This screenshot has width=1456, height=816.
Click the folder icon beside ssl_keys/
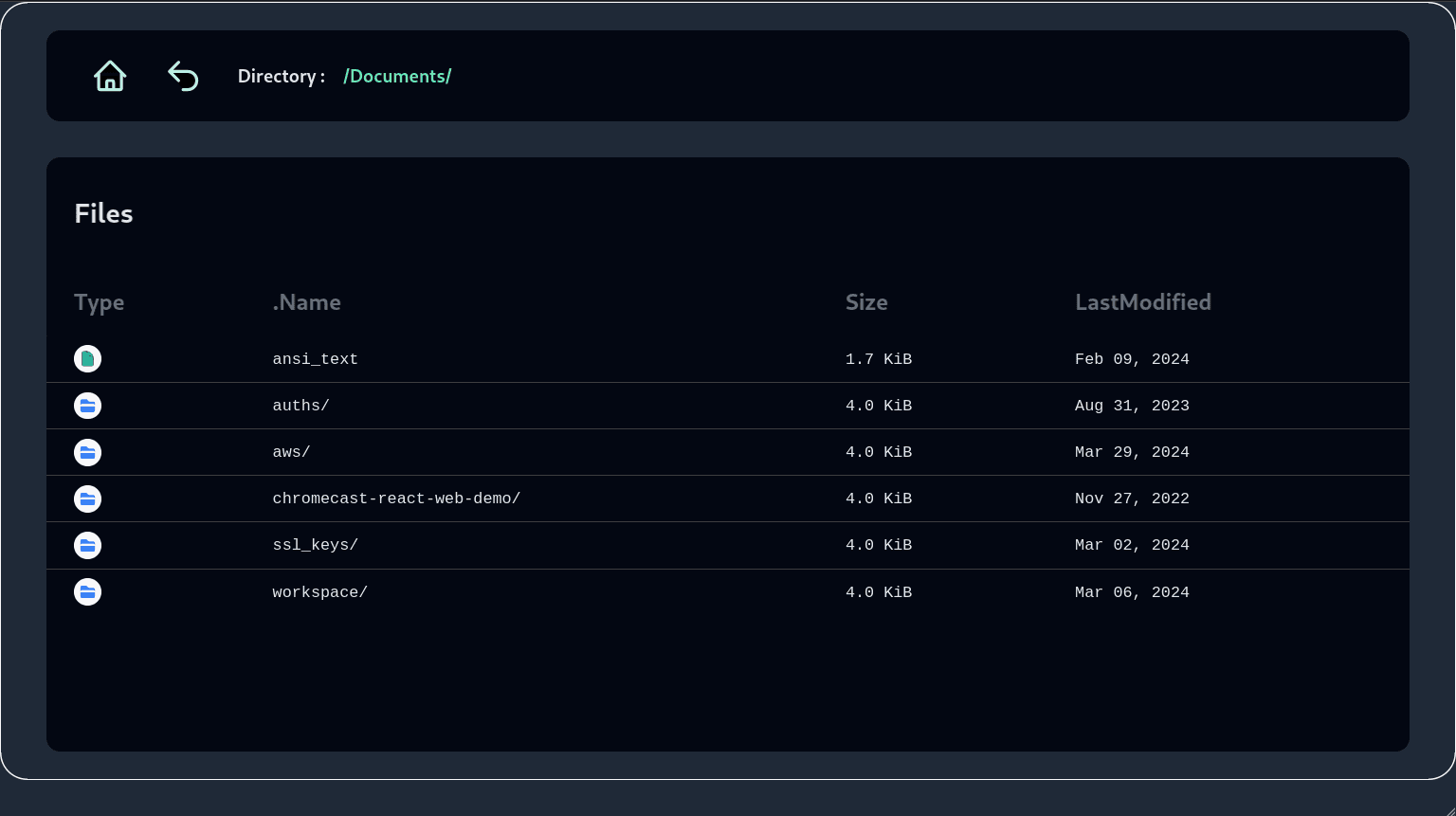pos(88,545)
